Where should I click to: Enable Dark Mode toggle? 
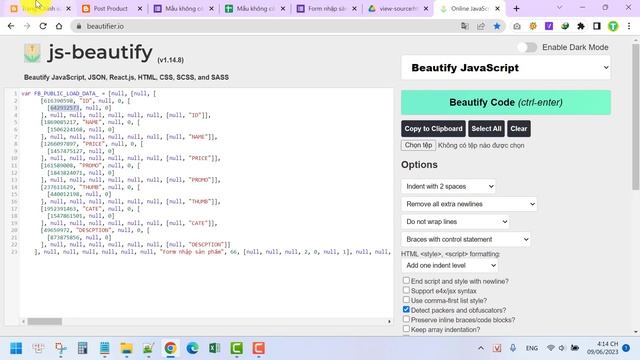[x=527, y=47]
